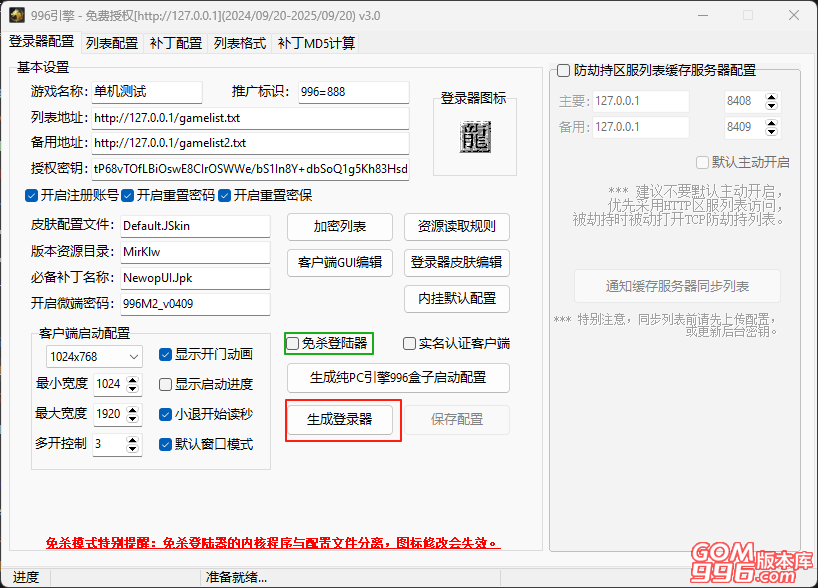Image resolution: width=818 pixels, height=588 pixels.
Task: Click the 加密列表 button
Action: [x=340, y=227]
